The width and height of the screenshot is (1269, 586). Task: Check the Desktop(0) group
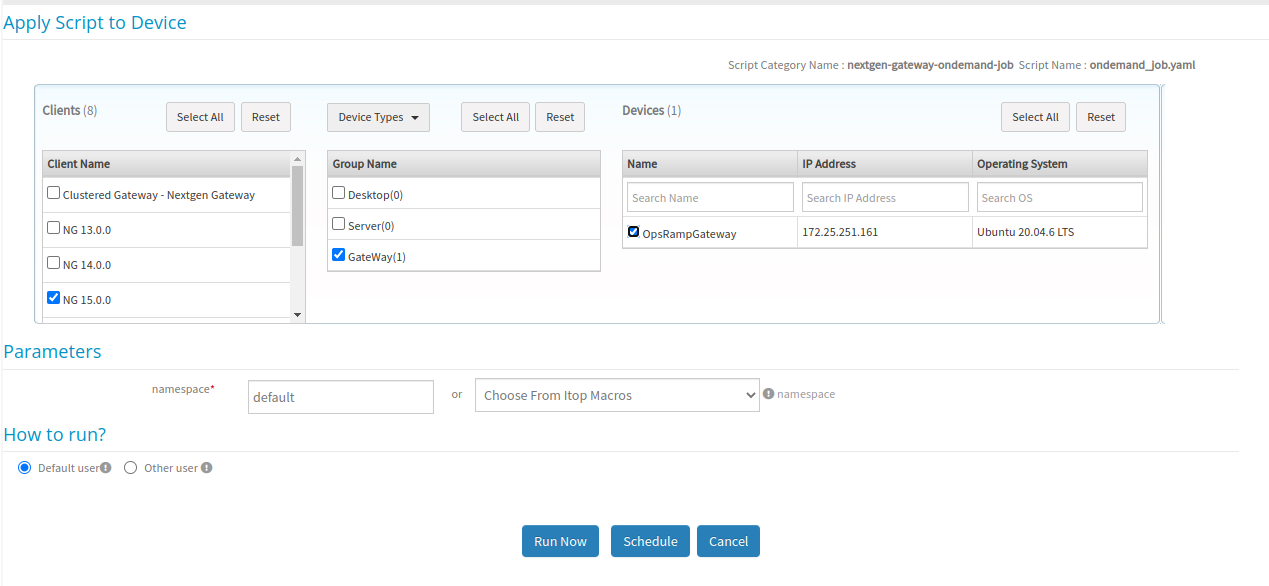click(x=338, y=191)
